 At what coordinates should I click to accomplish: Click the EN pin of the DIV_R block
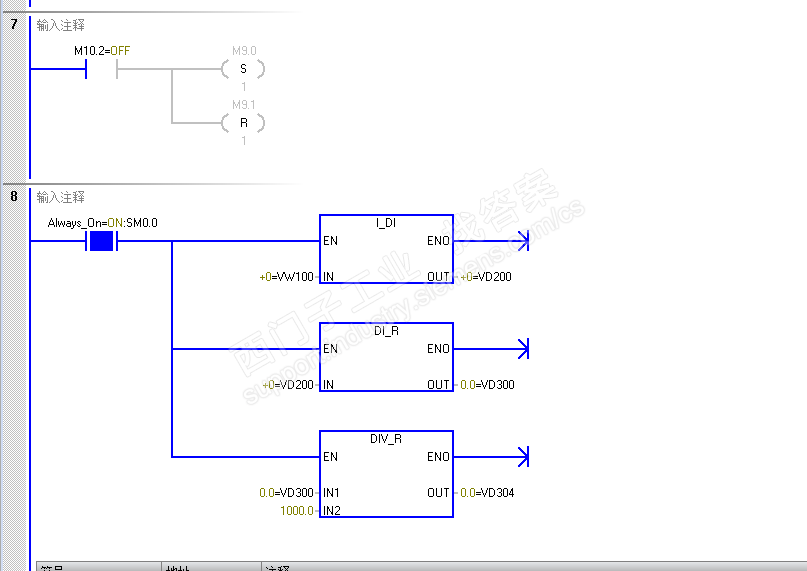click(330, 457)
